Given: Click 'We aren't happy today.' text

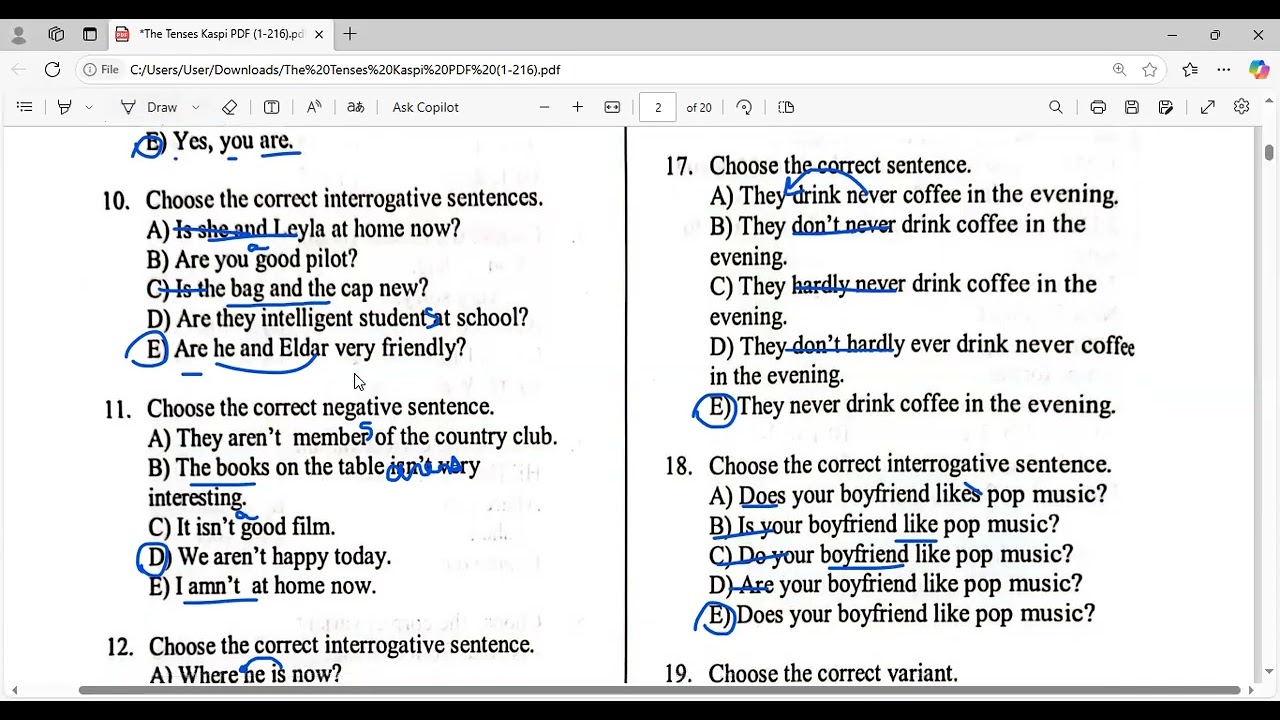Looking at the screenshot, I should (284, 557).
